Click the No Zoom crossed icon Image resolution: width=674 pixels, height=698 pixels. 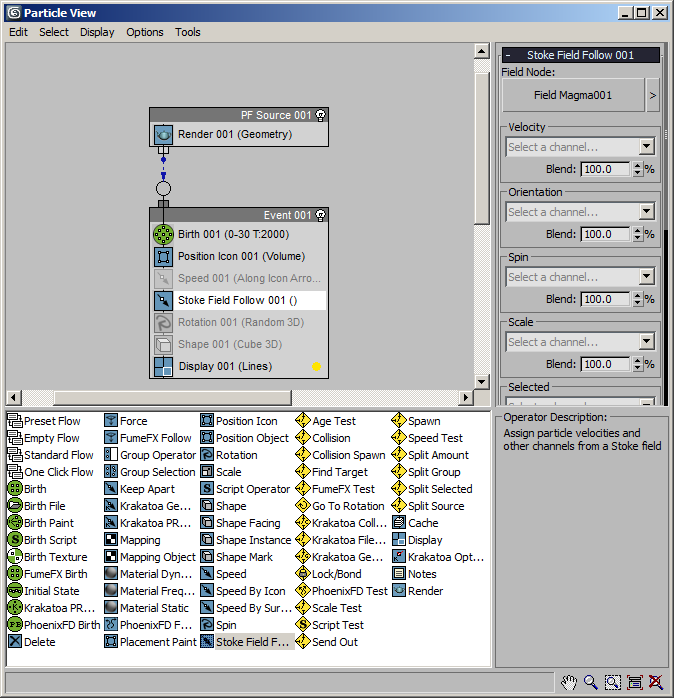pos(656,682)
